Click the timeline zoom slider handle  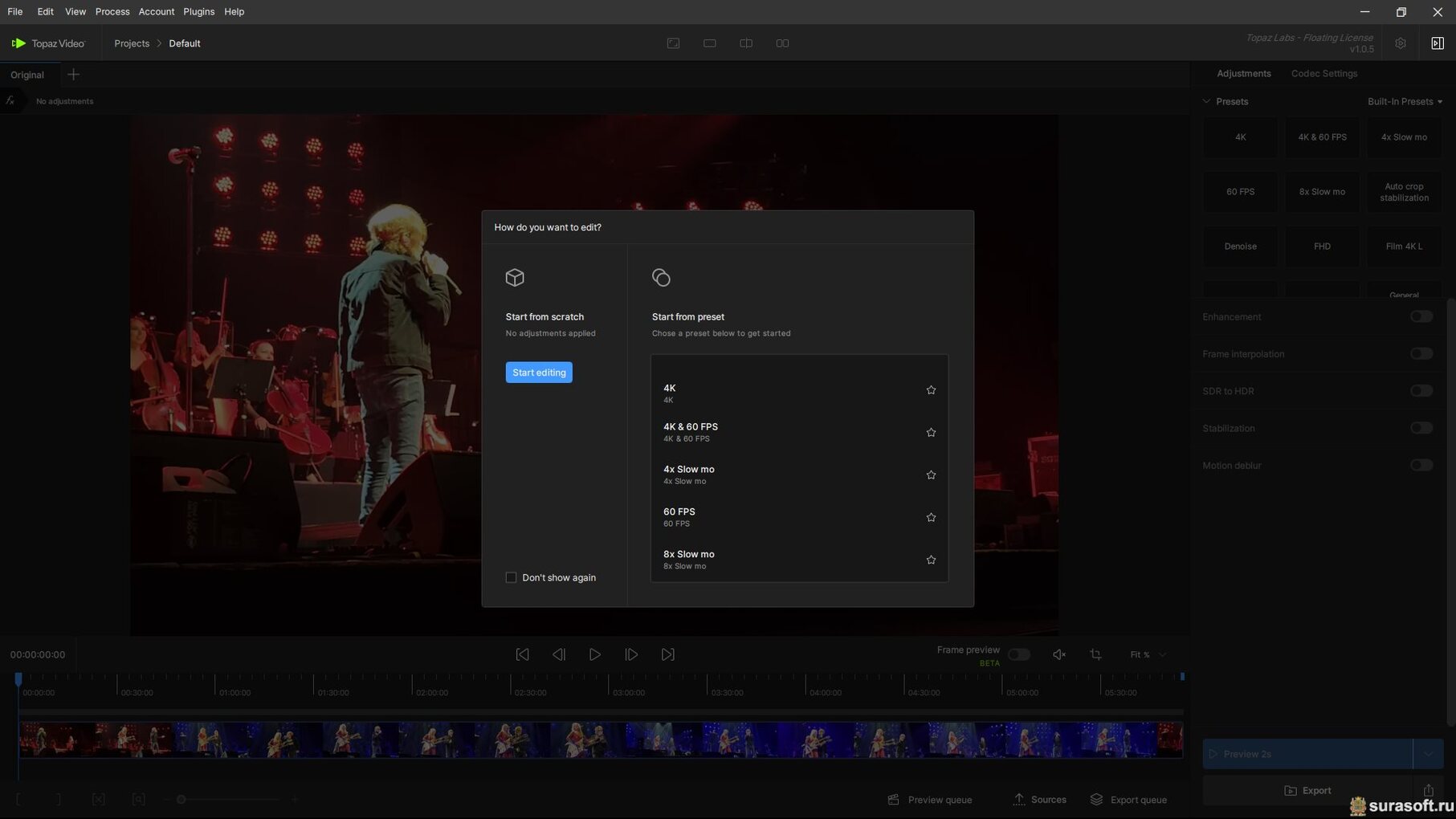click(181, 800)
